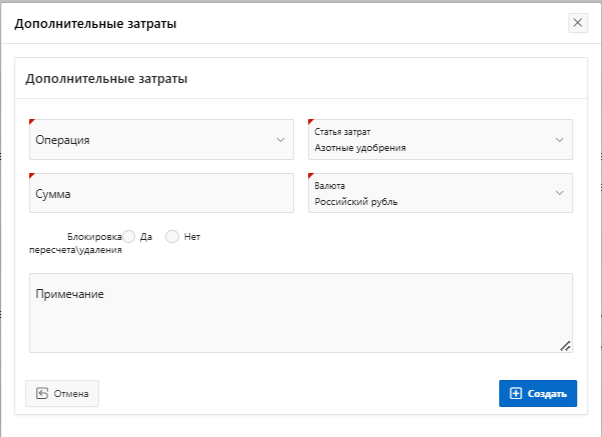Click the Блокировка пересчета\удаления label
This screenshot has width=602, height=437.
click(76, 243)
